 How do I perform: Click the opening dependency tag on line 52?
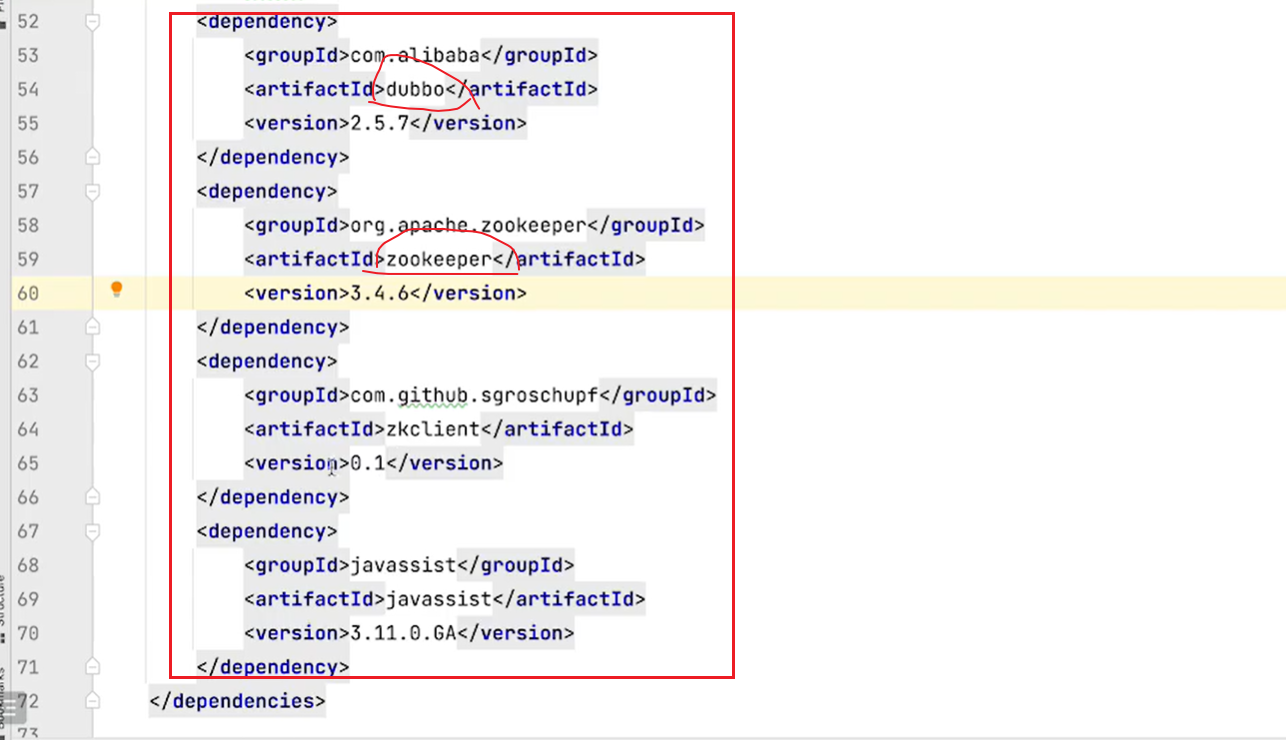(267, 21)
